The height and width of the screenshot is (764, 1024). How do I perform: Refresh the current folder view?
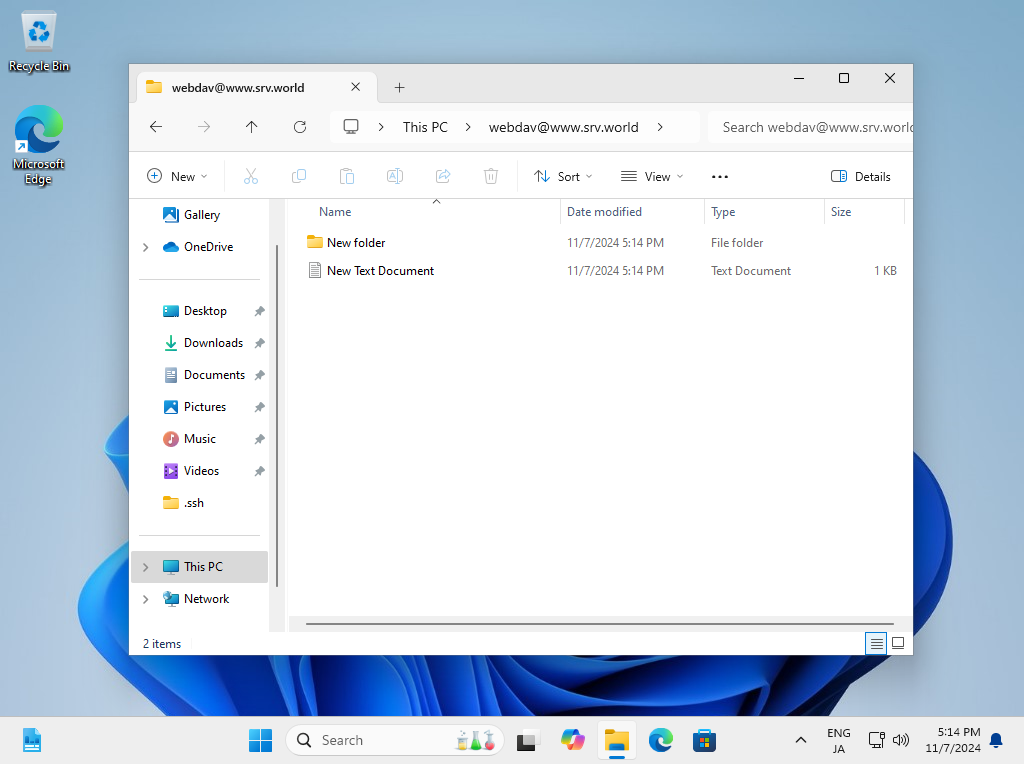[x=300, y=127]
